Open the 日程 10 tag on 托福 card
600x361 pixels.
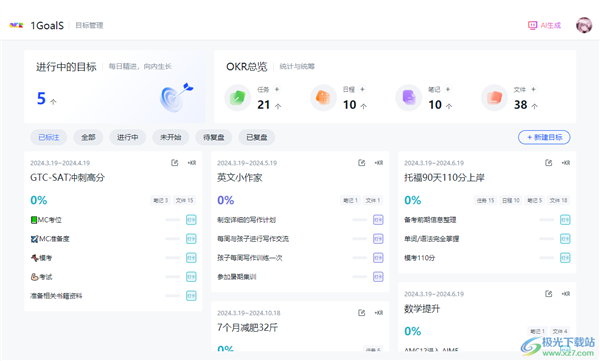click(x=511, y=200)
